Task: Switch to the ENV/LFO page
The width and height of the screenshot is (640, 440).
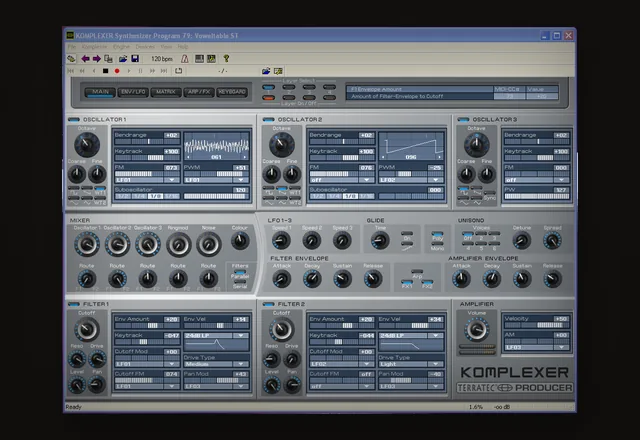Action: point(133,92)
